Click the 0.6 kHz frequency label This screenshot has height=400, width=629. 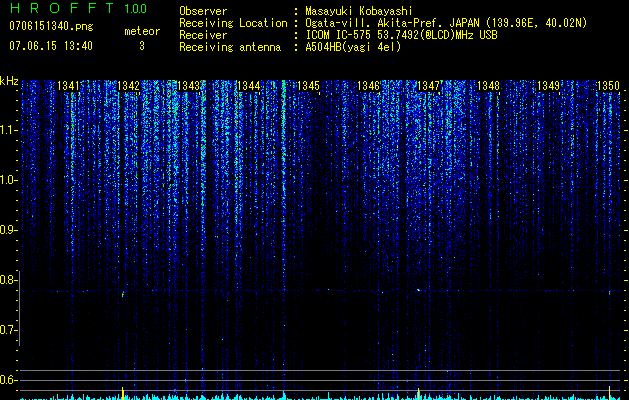tap(7, 380)
